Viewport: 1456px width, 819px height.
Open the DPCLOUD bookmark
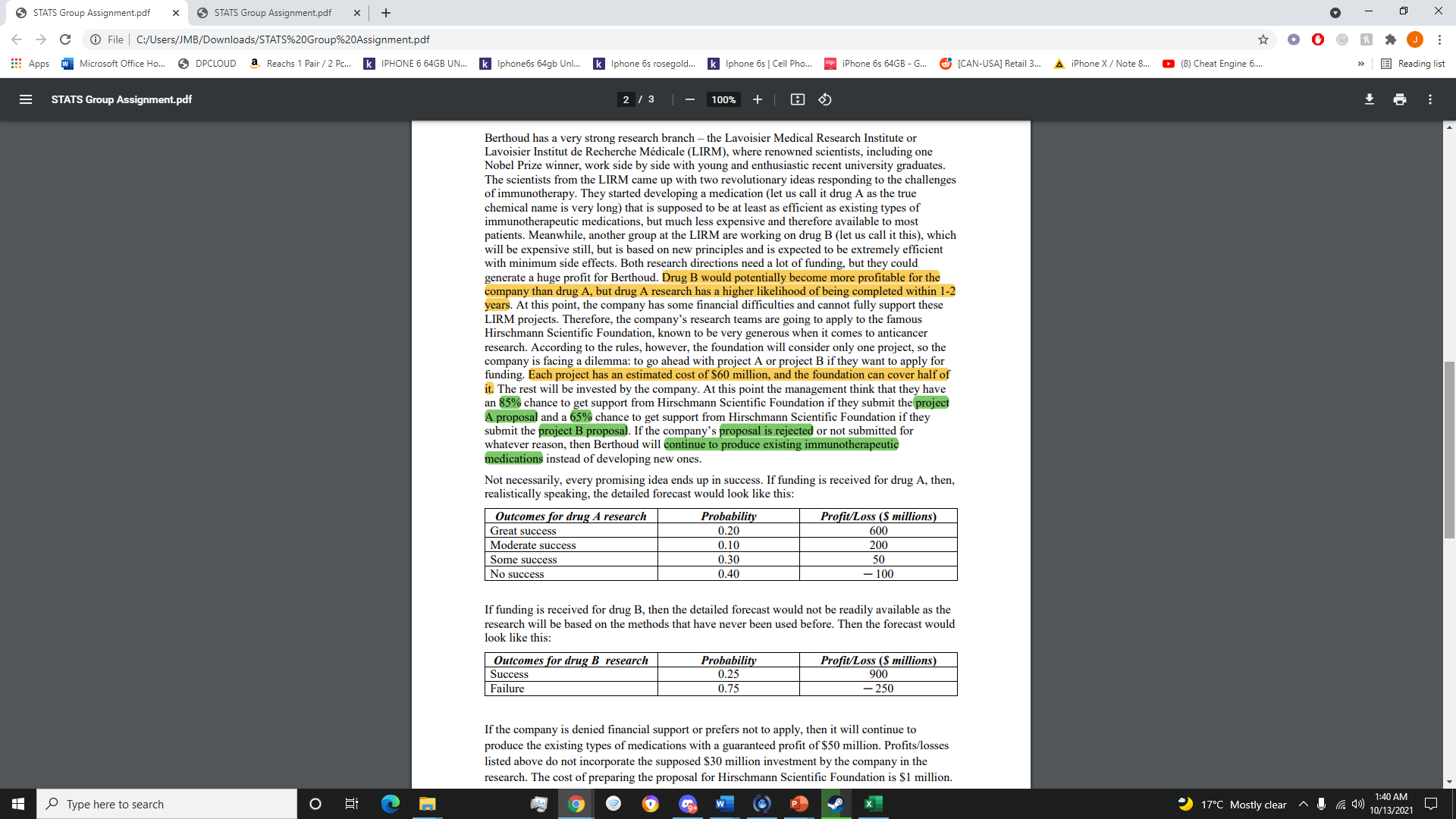coord(206,64)
